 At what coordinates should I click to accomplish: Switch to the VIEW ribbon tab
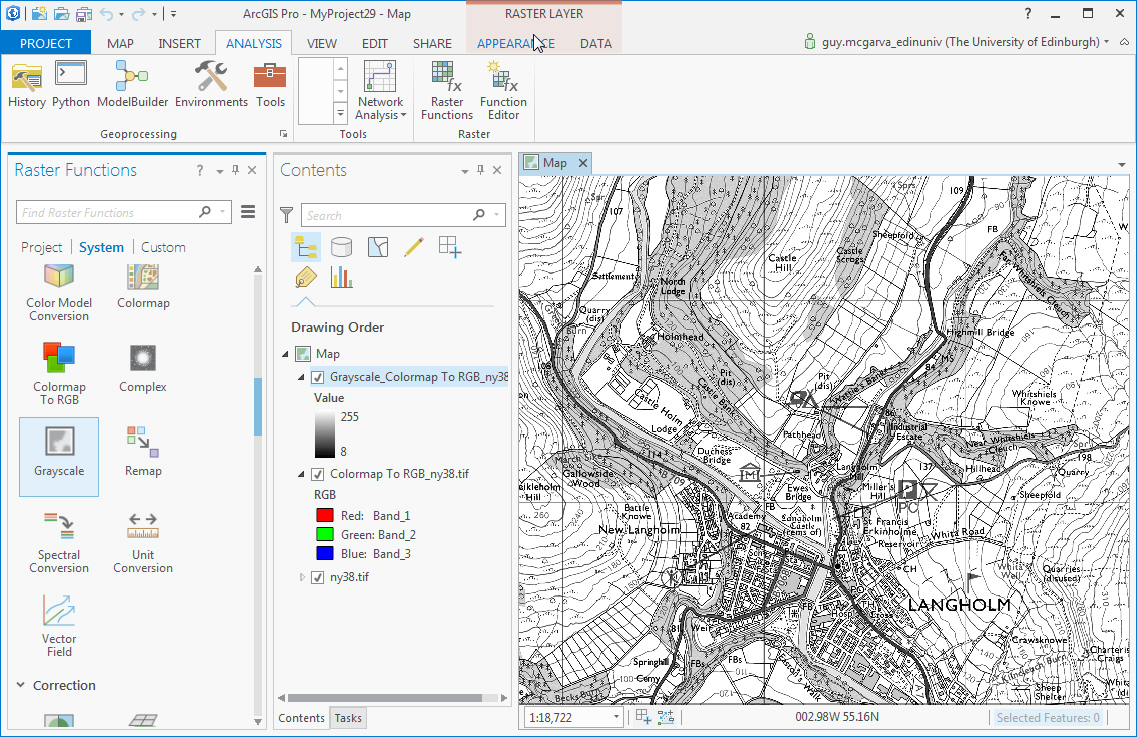point(321,44)
